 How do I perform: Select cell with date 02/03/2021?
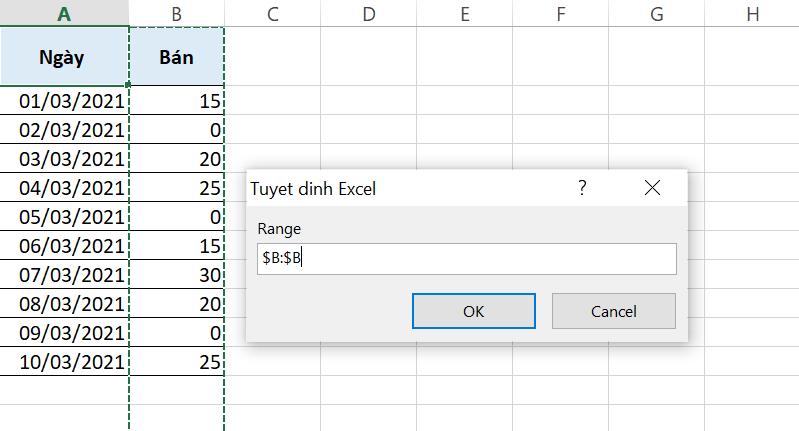click(x=64, y=129)
